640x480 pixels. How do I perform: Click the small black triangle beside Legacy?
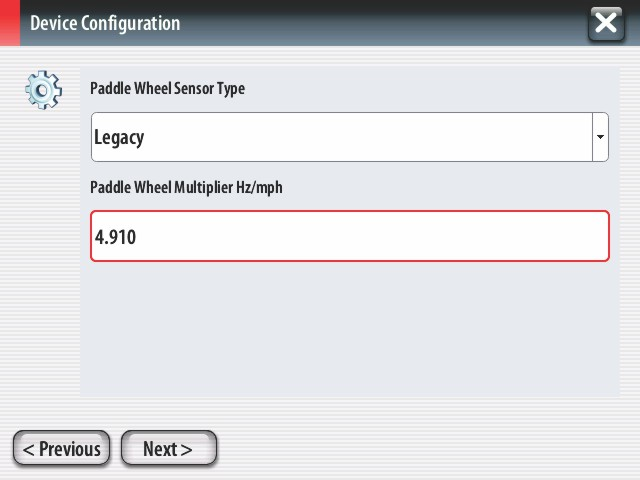[x=600, y=137]
